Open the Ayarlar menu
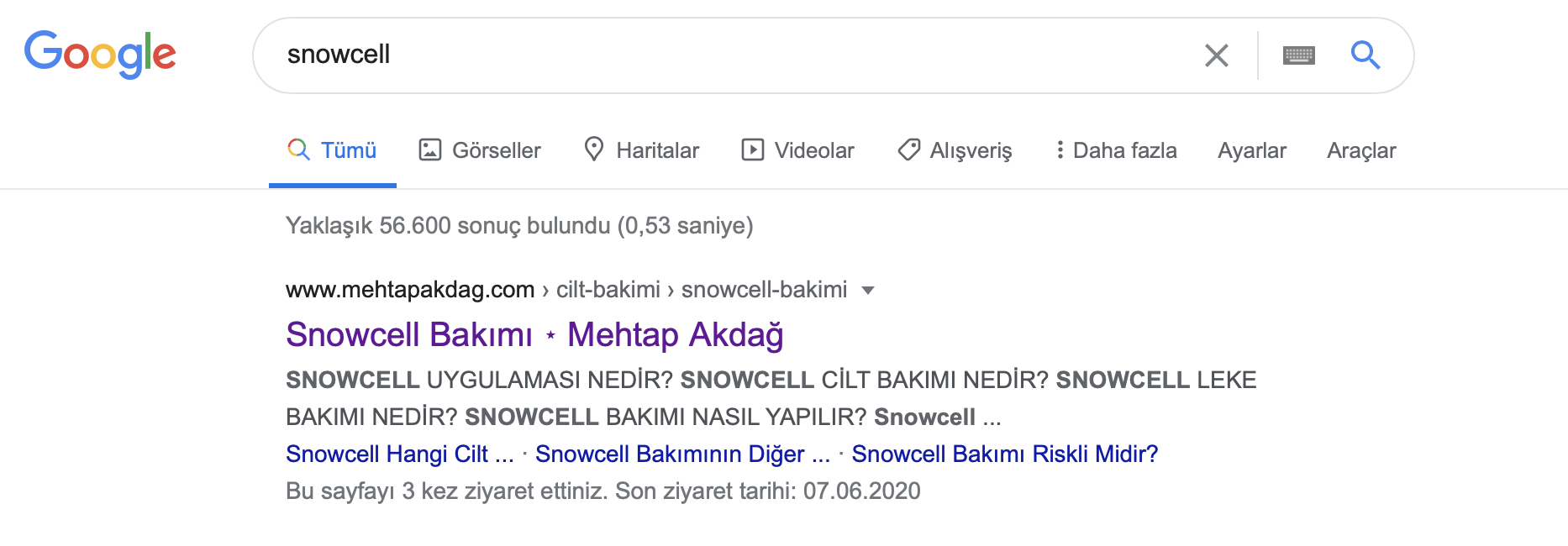This screenshot has width=1568, height=546. pyautogui.click(x=1251, y=150)
